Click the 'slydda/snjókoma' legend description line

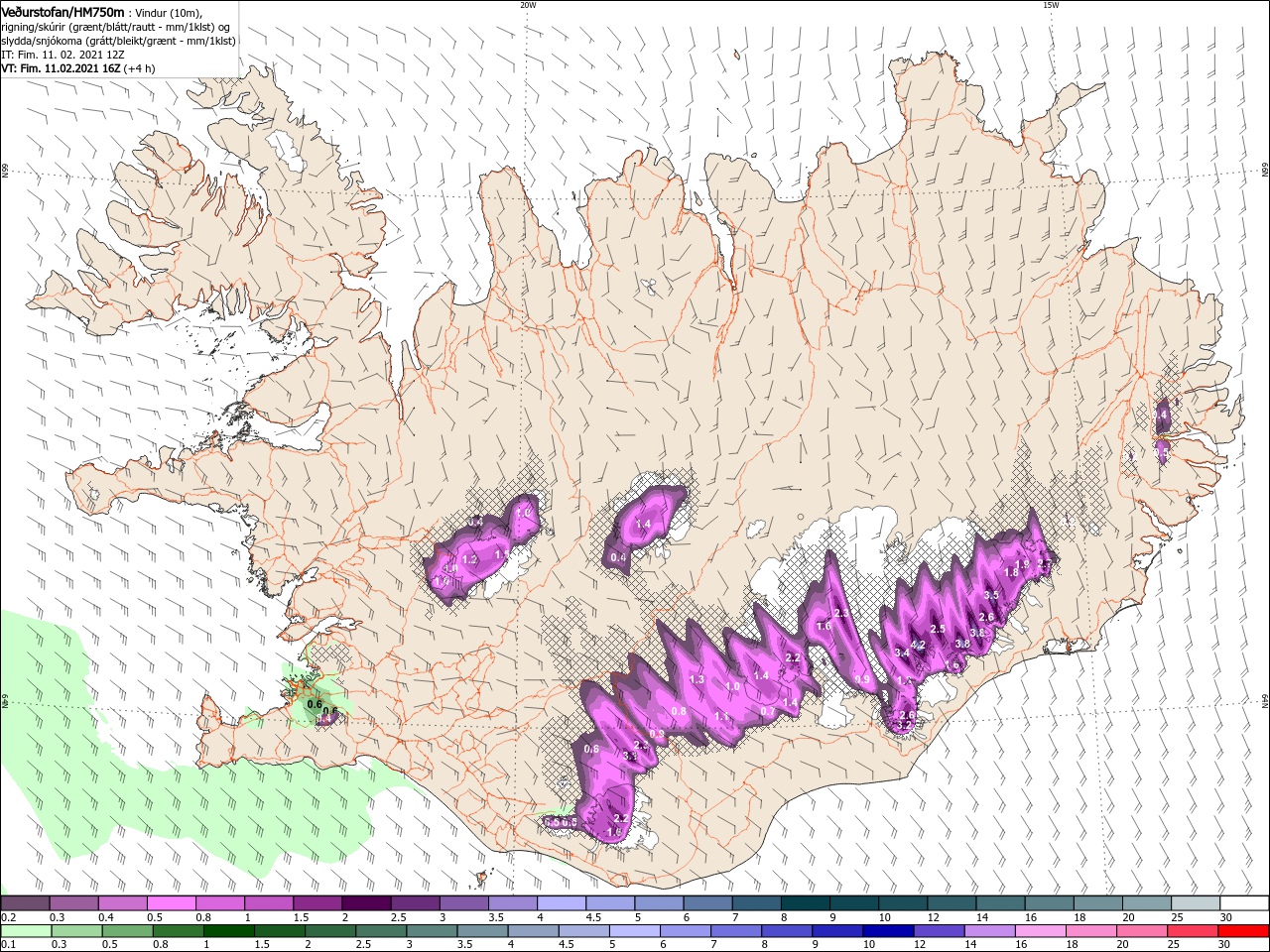[117, 41]
